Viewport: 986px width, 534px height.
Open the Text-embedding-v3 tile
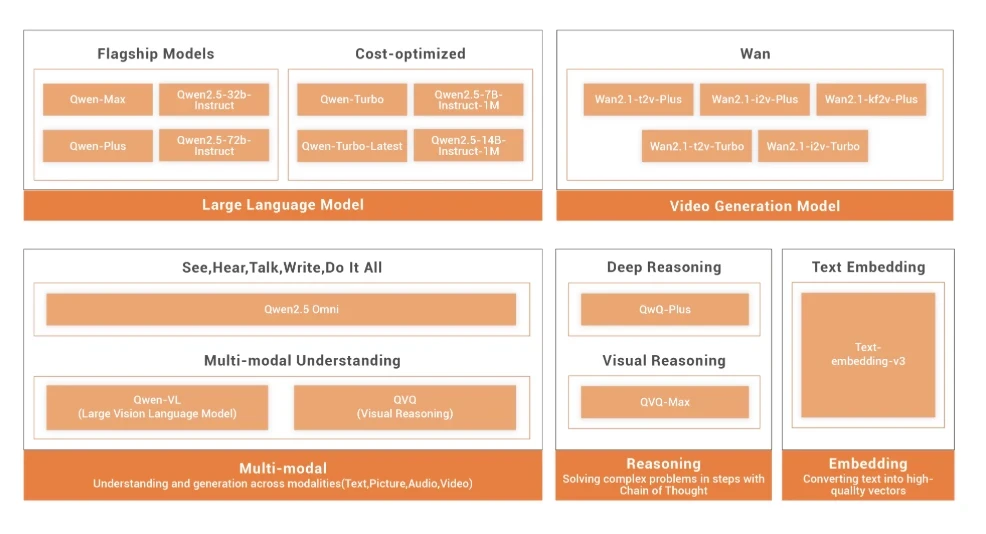coord(868,354)
